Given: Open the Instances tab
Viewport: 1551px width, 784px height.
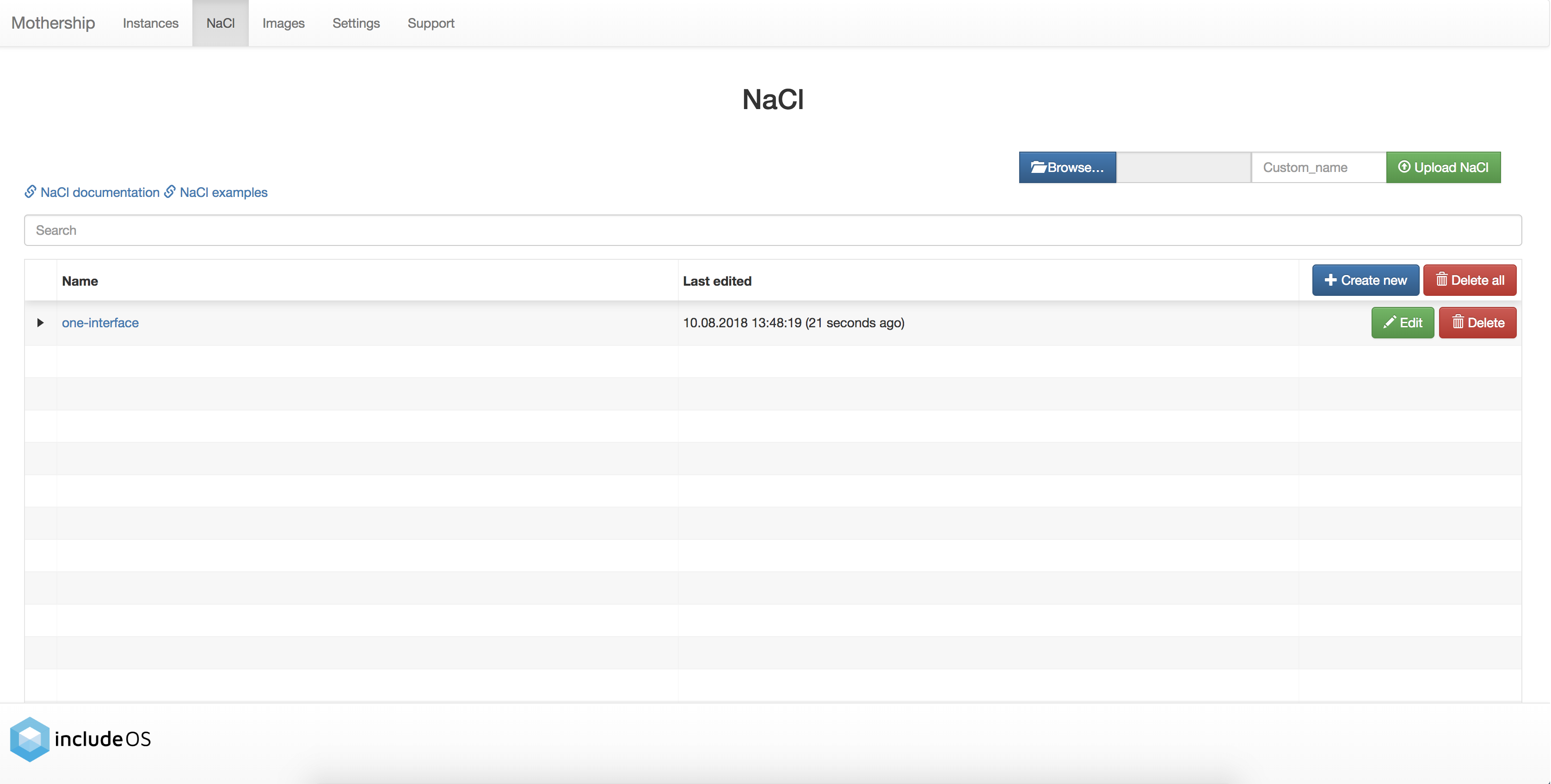Looking at the screenshot, I should coord(151,23).
